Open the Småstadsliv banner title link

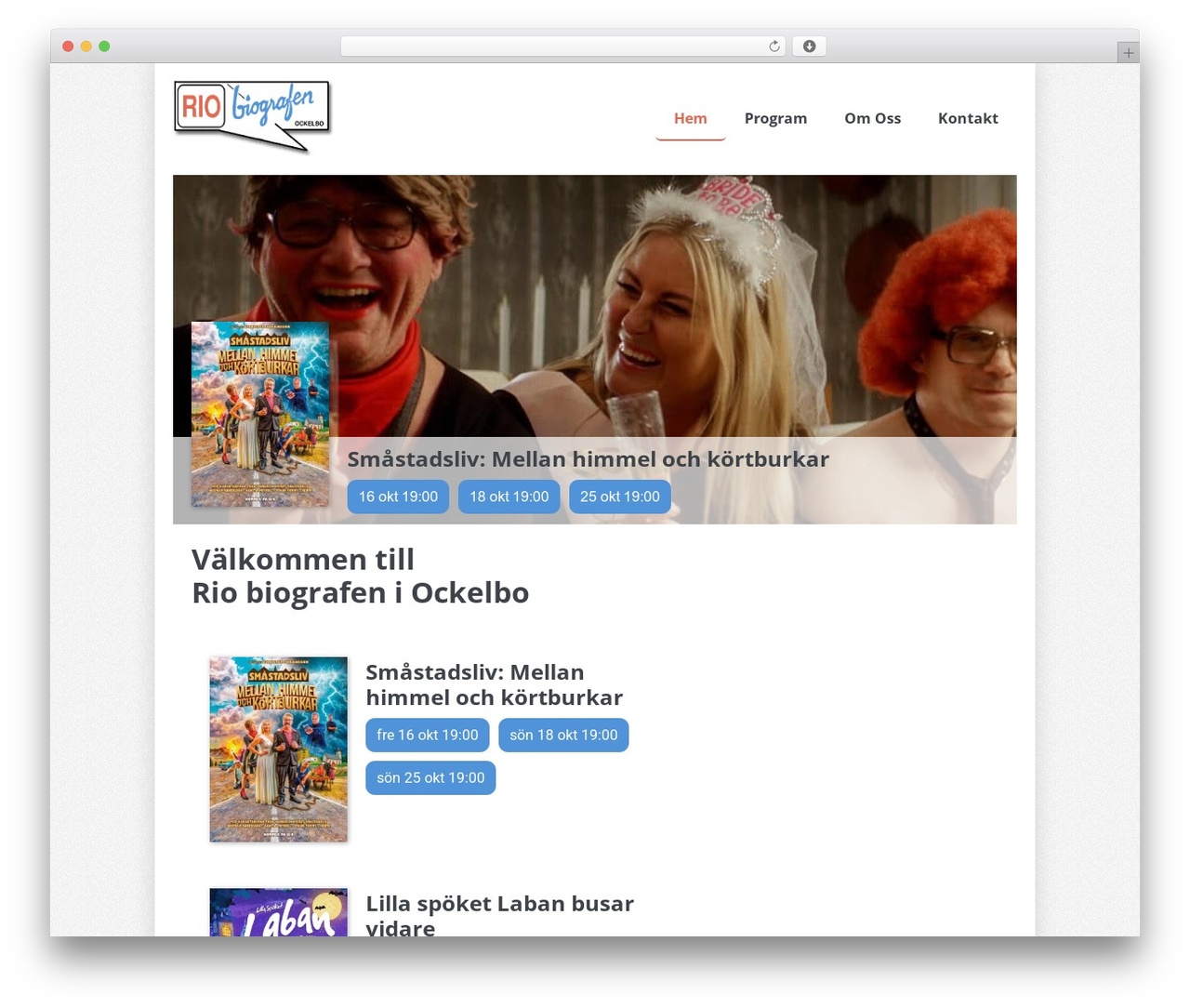(588, 459)
